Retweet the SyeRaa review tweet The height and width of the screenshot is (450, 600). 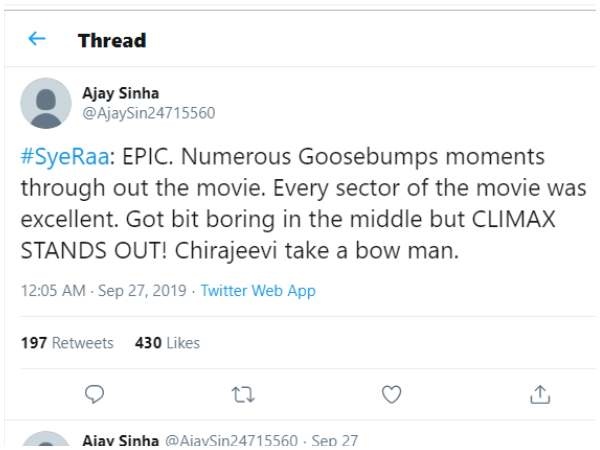(x=243, y=395)
